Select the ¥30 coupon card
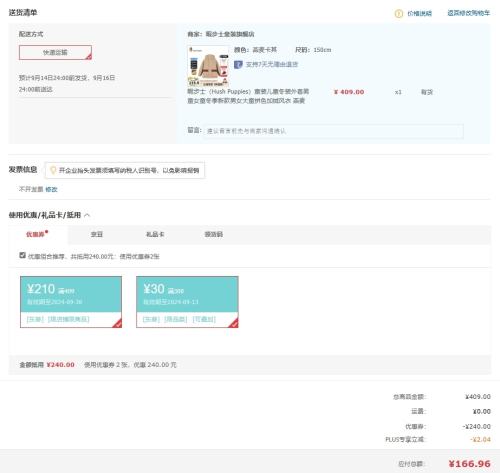This screenshot has height=473, width=500. (187, 302)
